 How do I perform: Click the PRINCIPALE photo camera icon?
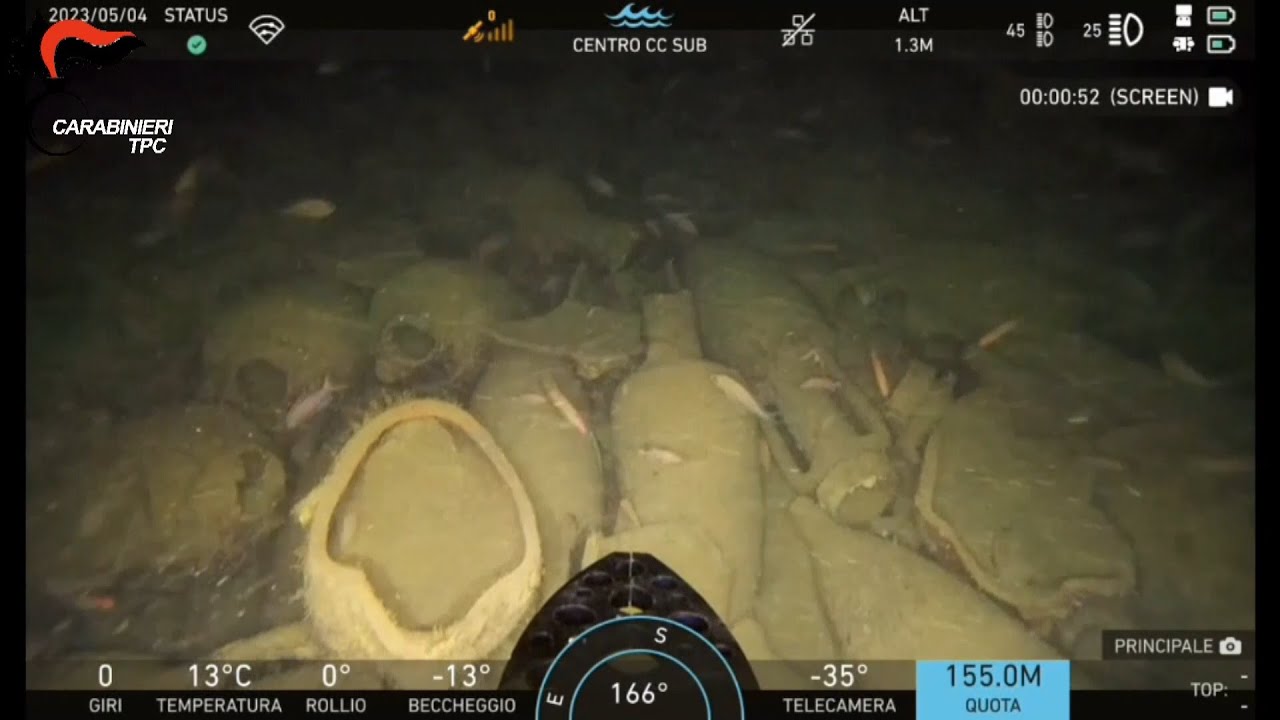(1231, 646)
